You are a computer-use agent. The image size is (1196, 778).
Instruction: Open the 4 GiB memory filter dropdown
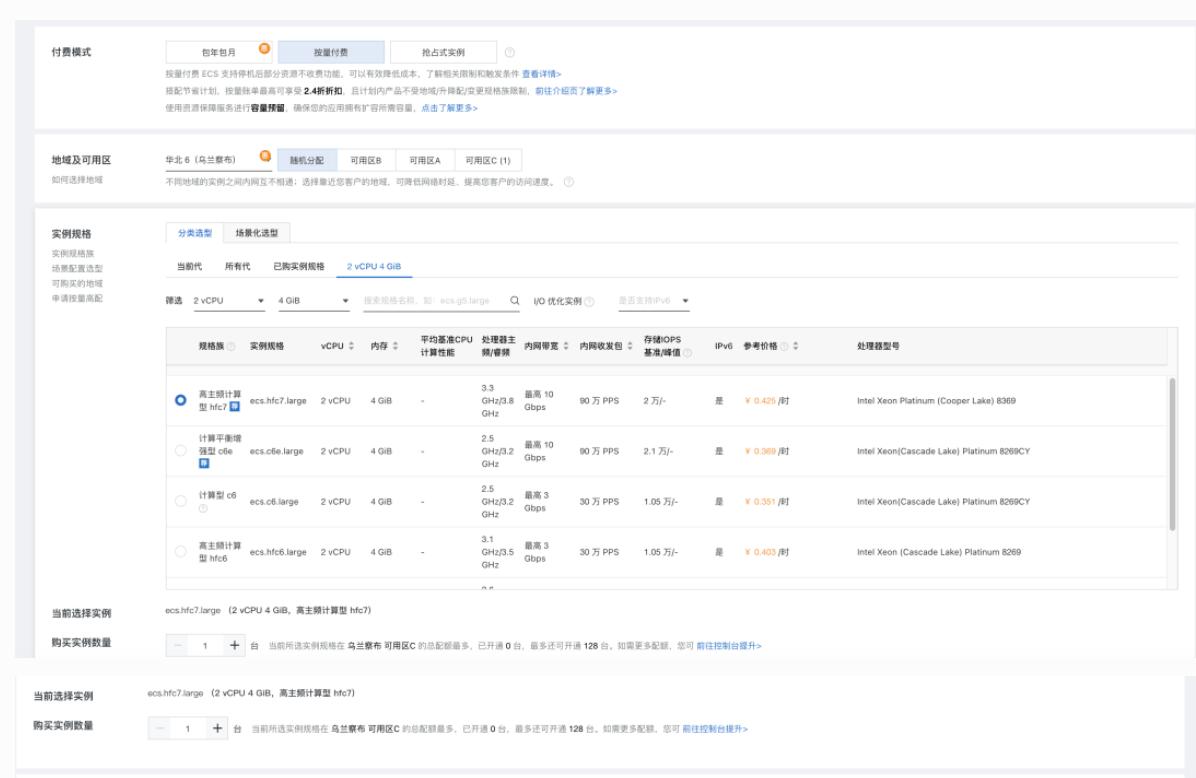(313, 301)
